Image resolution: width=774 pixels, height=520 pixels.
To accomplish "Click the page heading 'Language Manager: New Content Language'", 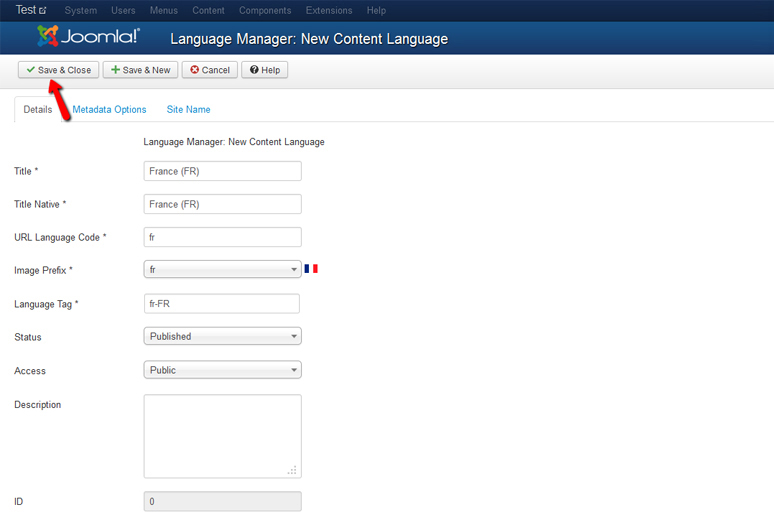I will (309, 39).
